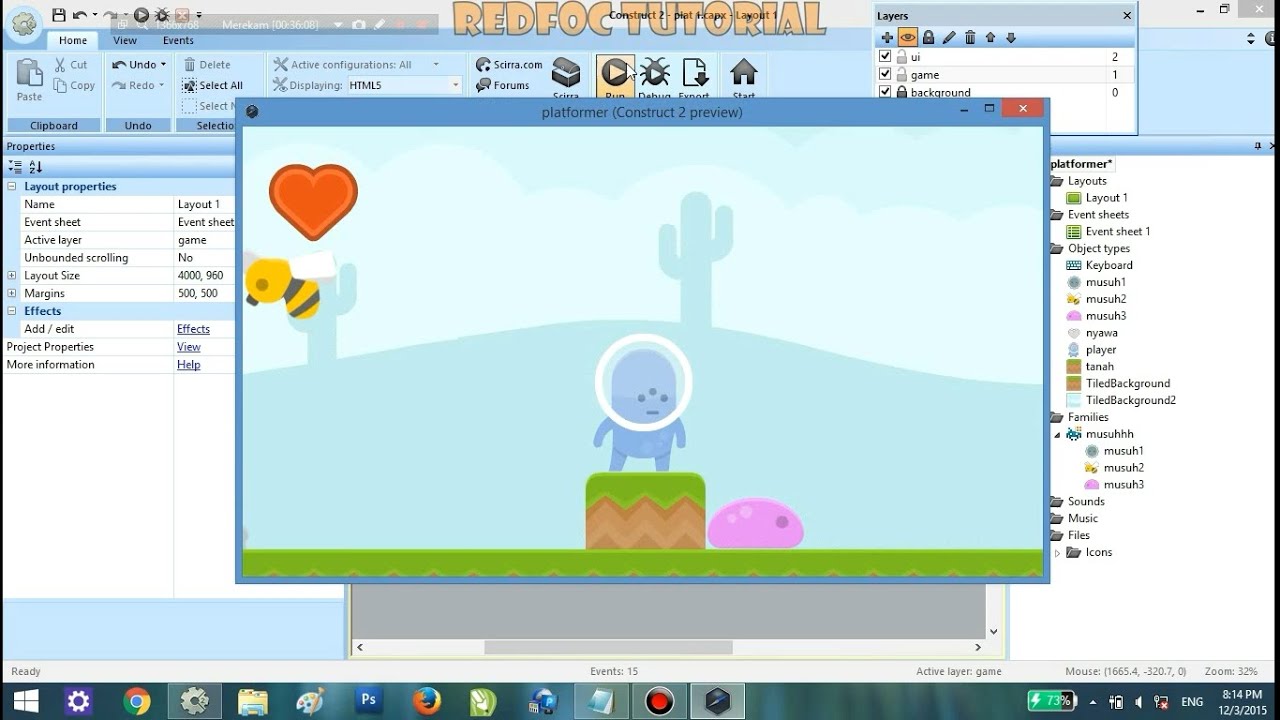Image resolution: width=1280 pixels, height=720 pixels.
Task: Click the quick access Run play icon
Action: [x=141, y=15]
